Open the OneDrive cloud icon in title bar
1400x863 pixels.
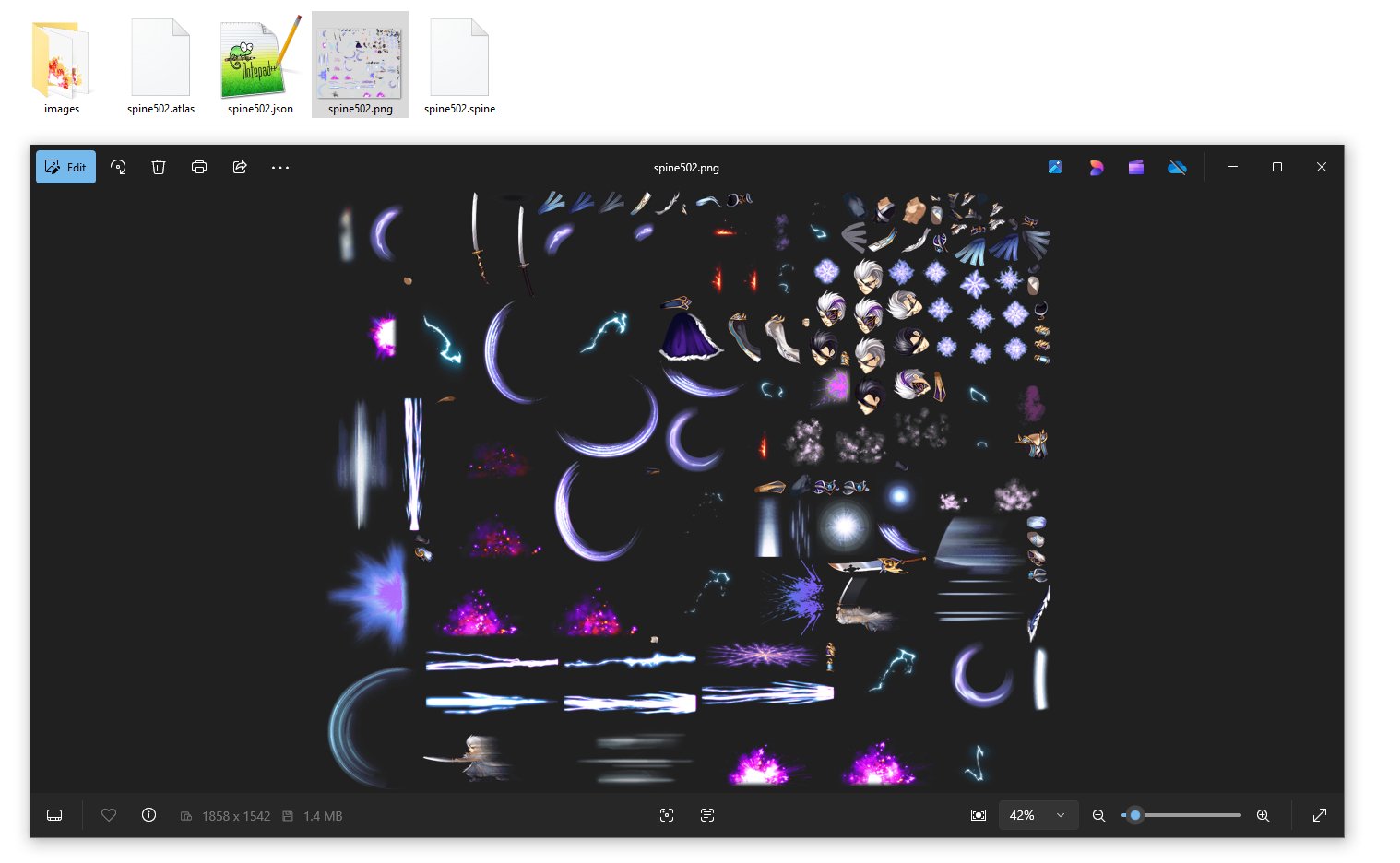coord(1177,167)
